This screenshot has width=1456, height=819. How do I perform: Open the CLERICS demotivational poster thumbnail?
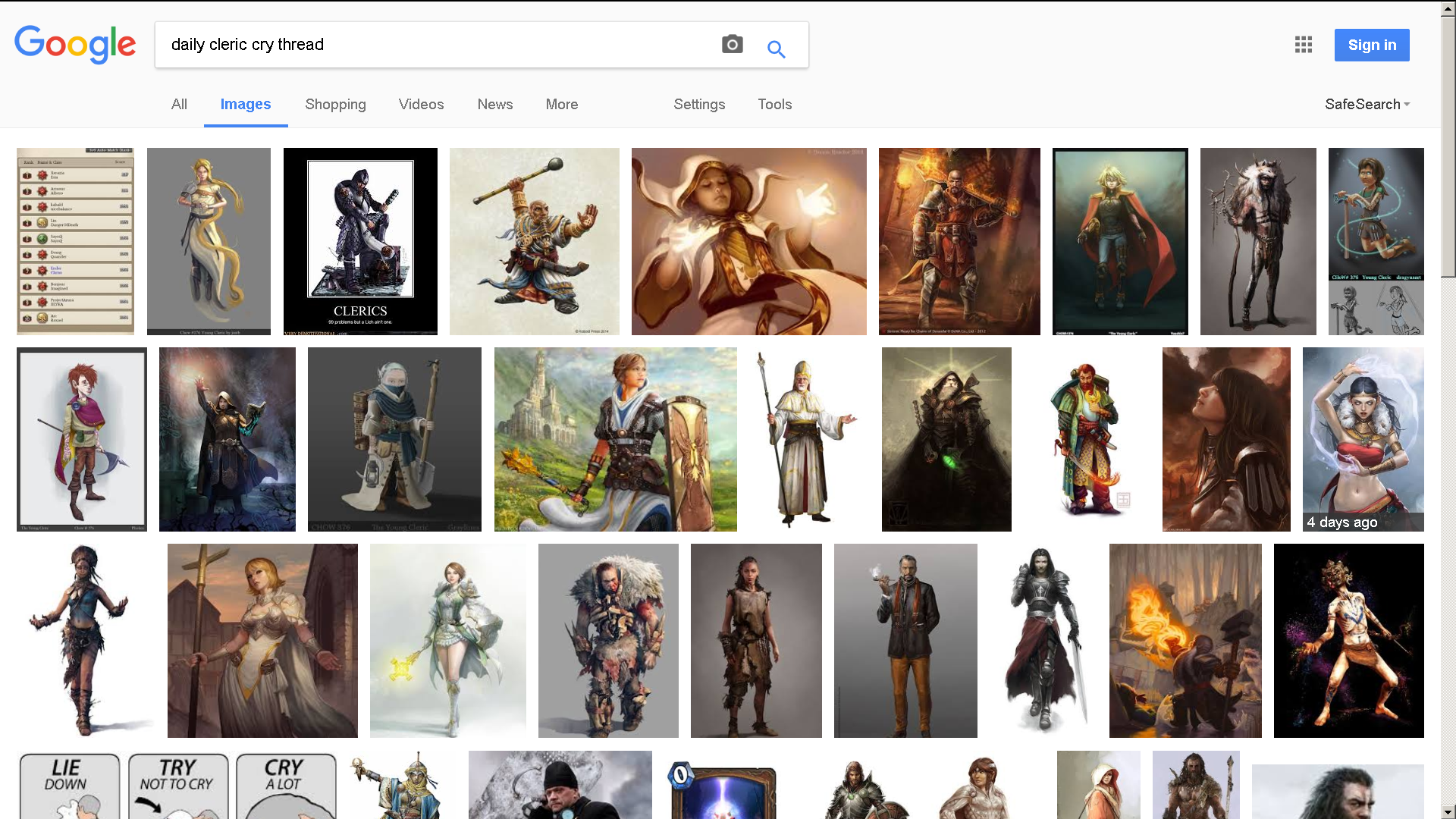tap(360, 241)
